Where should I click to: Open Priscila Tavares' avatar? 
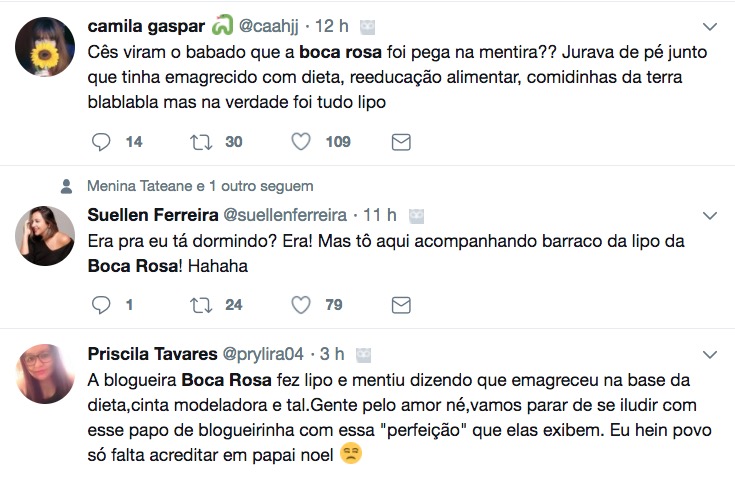click(45, 375)
